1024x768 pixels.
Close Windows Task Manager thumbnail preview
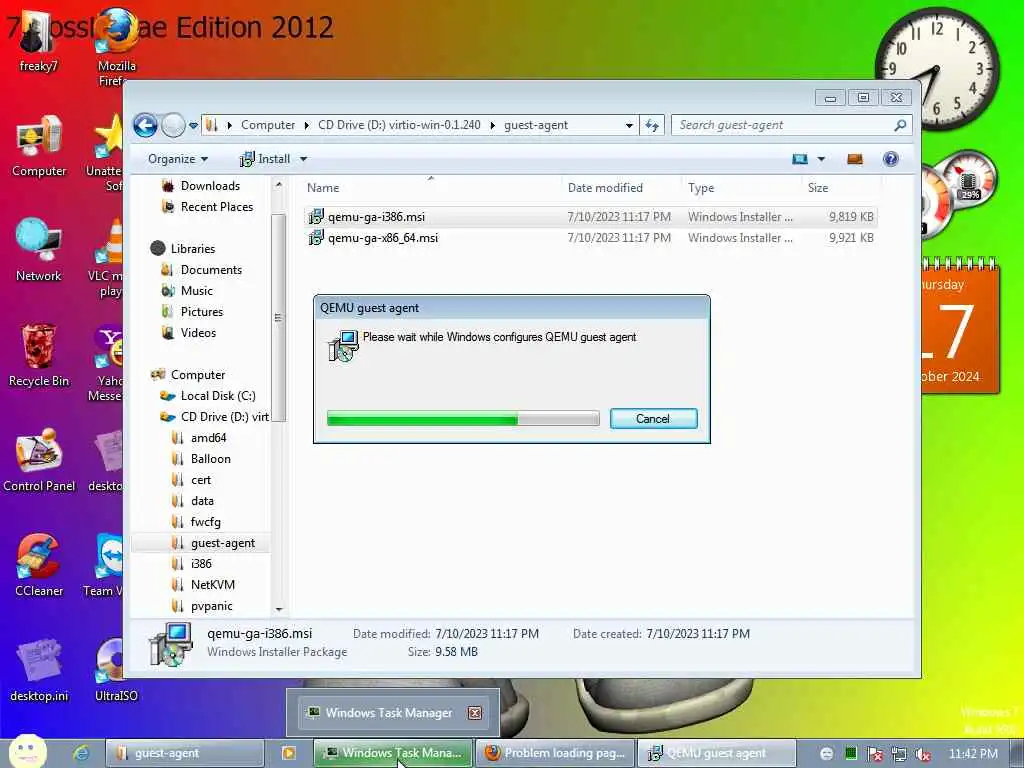(475, 713)
